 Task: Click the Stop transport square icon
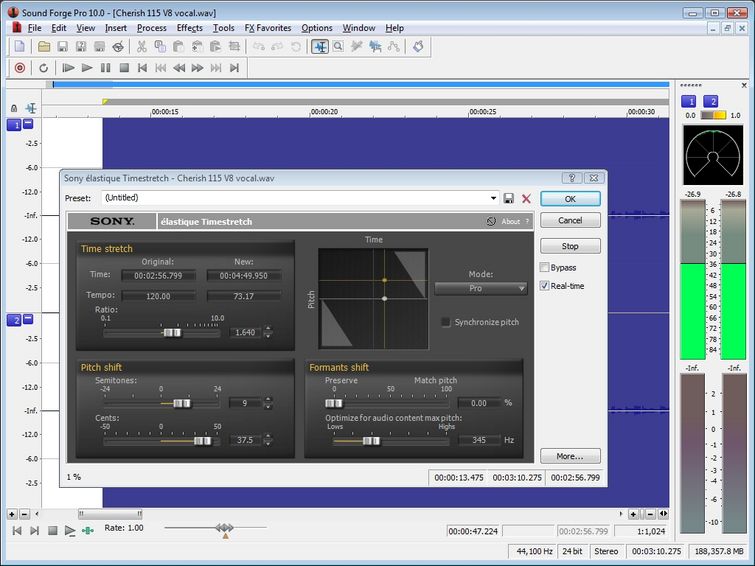click(124, 68)
